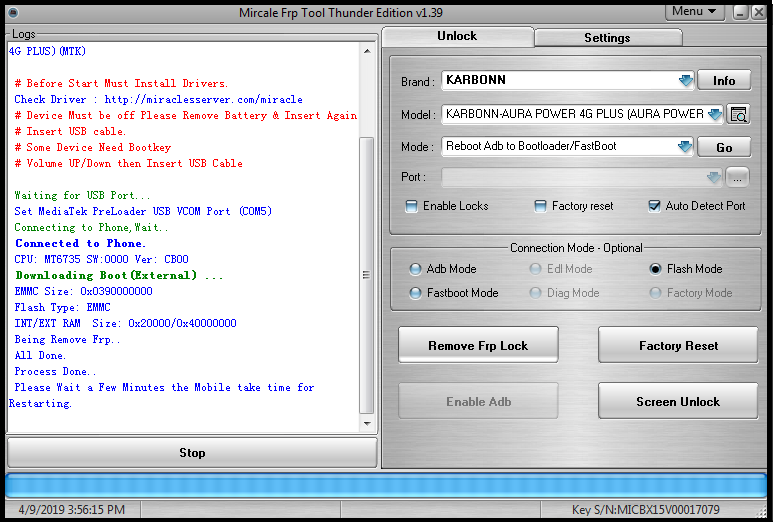Select Flash Mode radio button
The image size is (773, 522).
pos(655,269)
